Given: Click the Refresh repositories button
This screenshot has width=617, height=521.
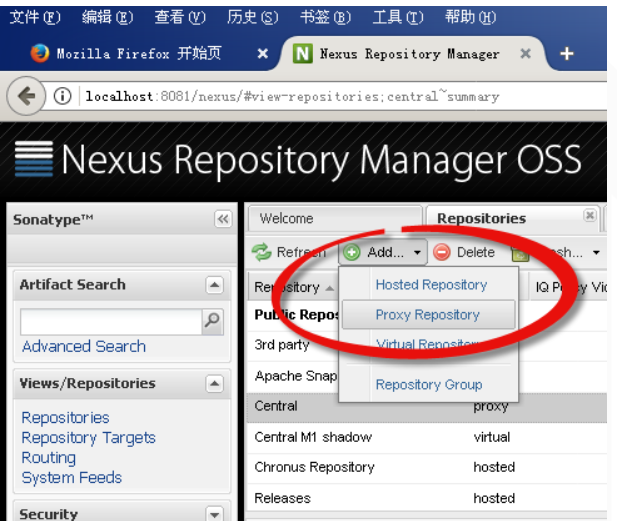Looking at the screenshot, I should [x=289, y=252].
